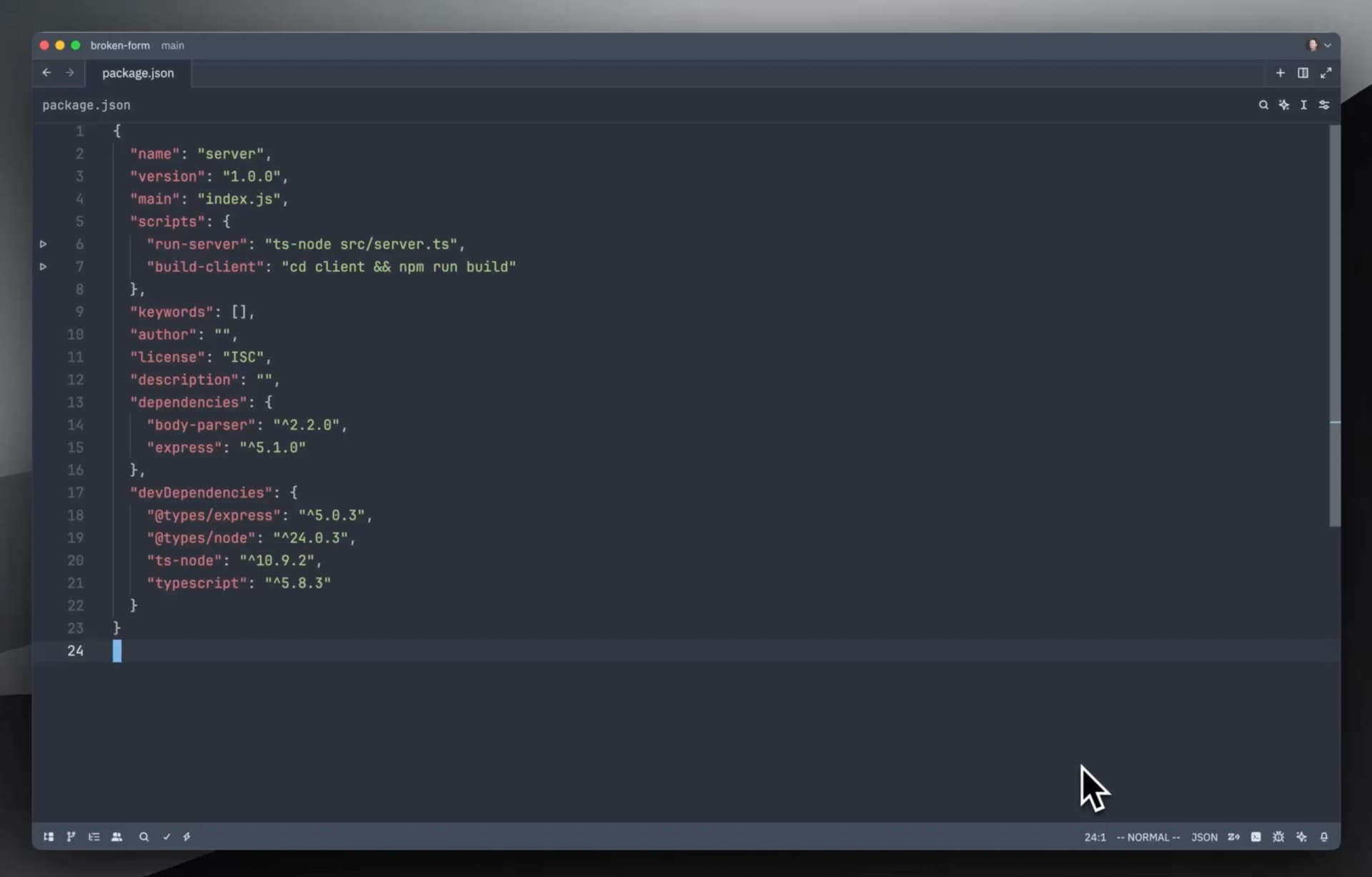
Task: Run the run-server script via its play button
Action: 44,244
